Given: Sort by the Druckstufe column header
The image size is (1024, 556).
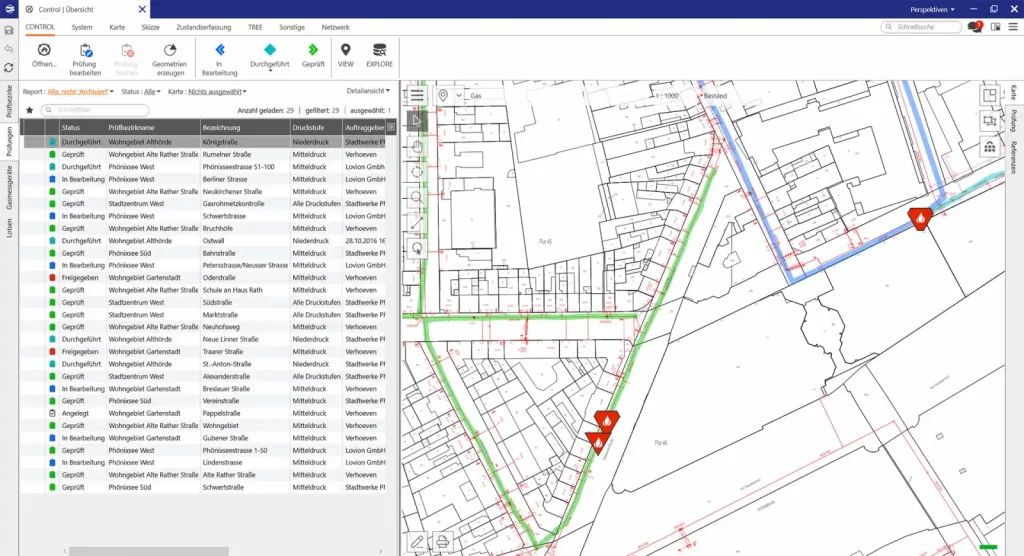Looking at the screenshot, I should [310, 128].
